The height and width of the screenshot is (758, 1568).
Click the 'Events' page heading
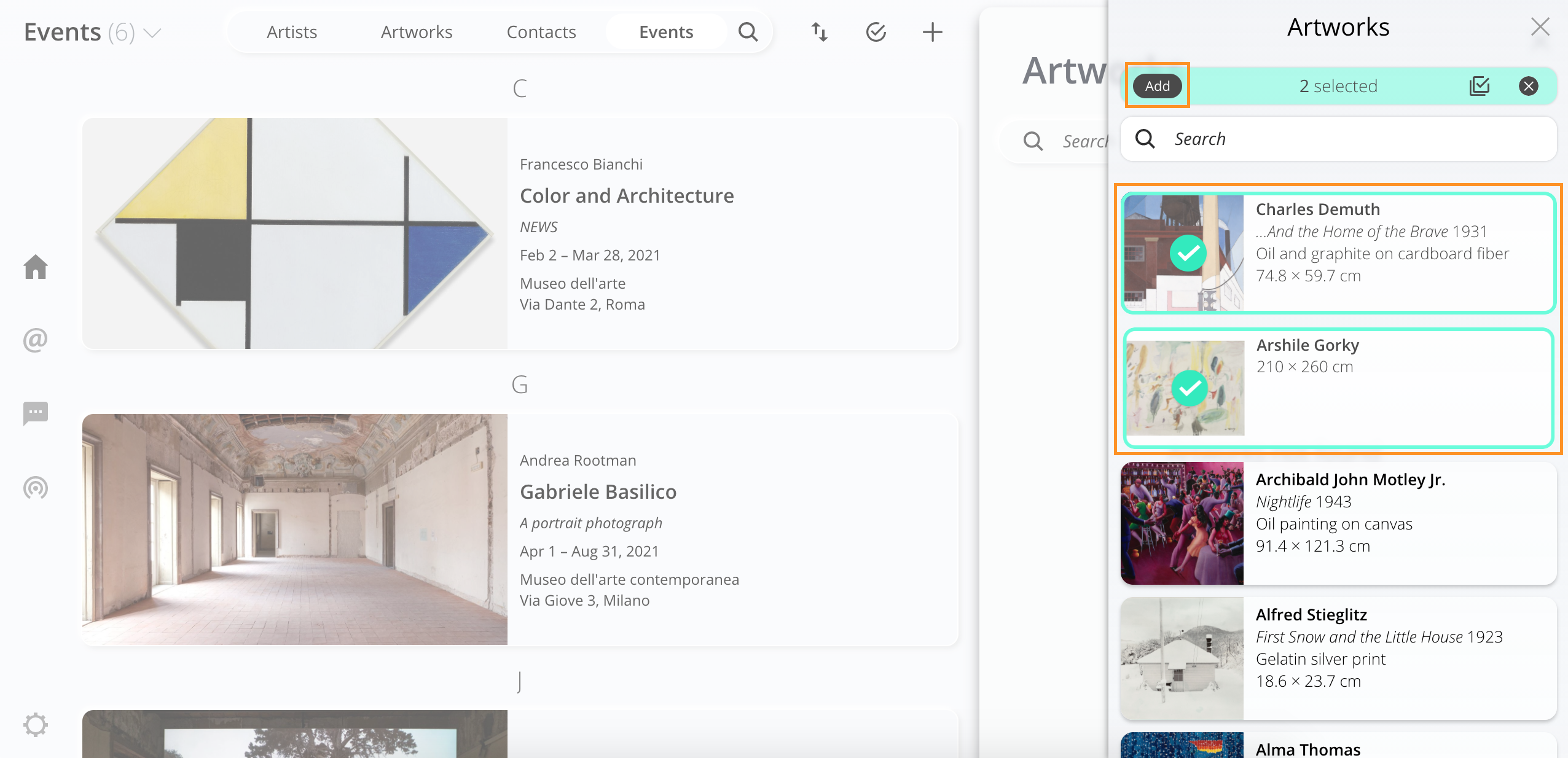(62, 32)
